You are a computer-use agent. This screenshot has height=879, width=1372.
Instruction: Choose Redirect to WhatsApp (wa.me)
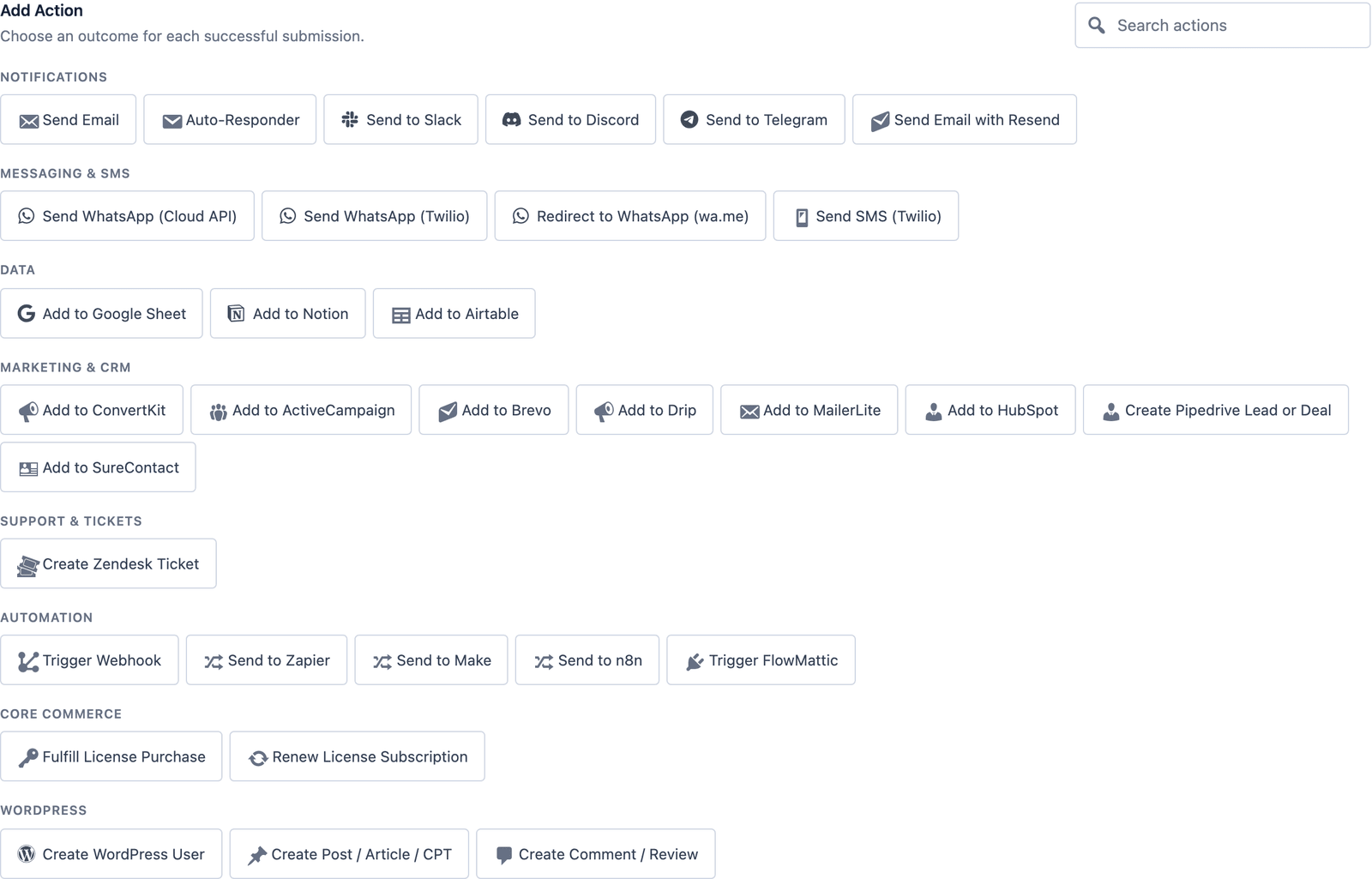coord(630,215)
